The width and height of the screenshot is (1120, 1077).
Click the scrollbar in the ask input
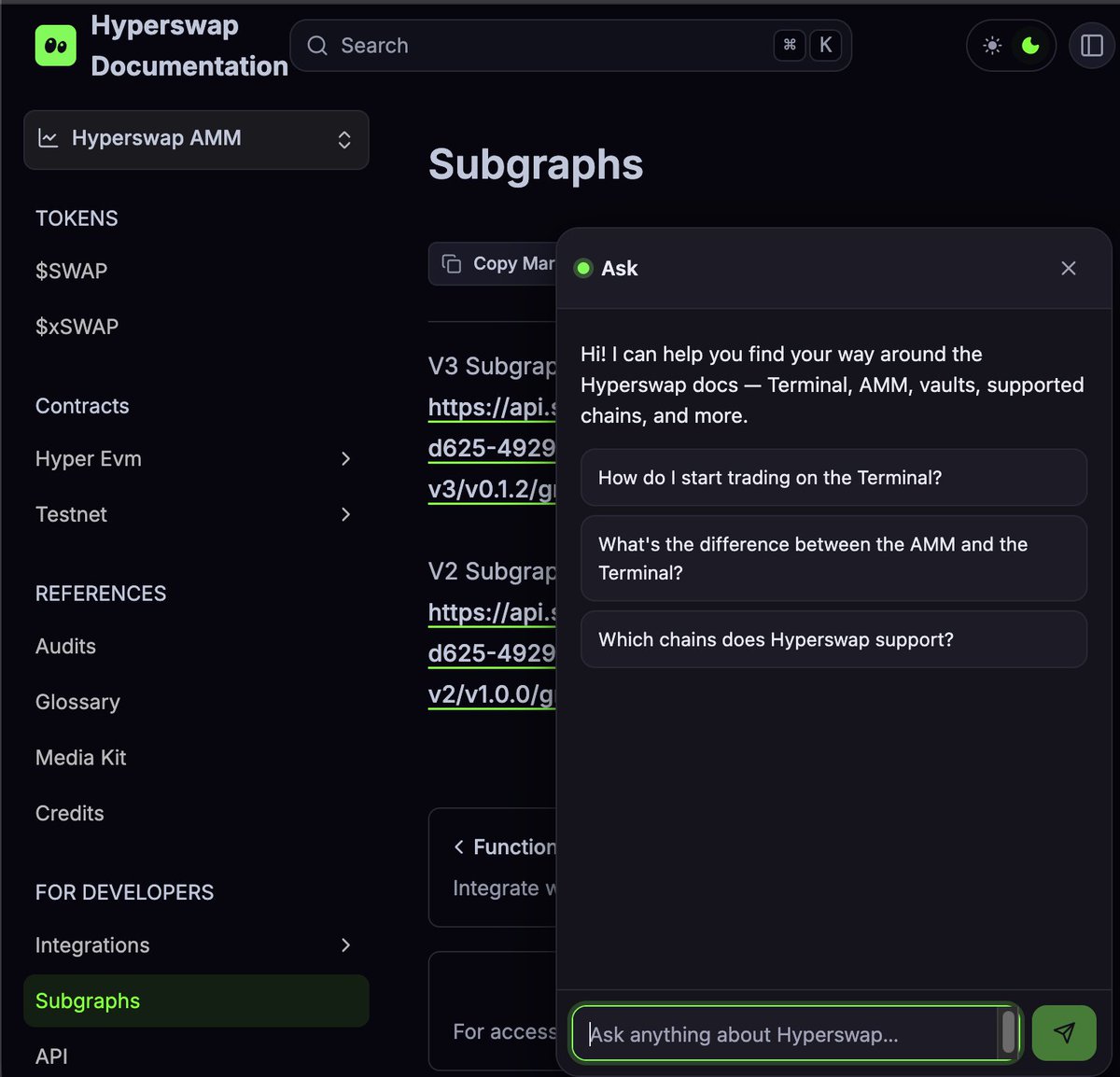[1008, 1033]
